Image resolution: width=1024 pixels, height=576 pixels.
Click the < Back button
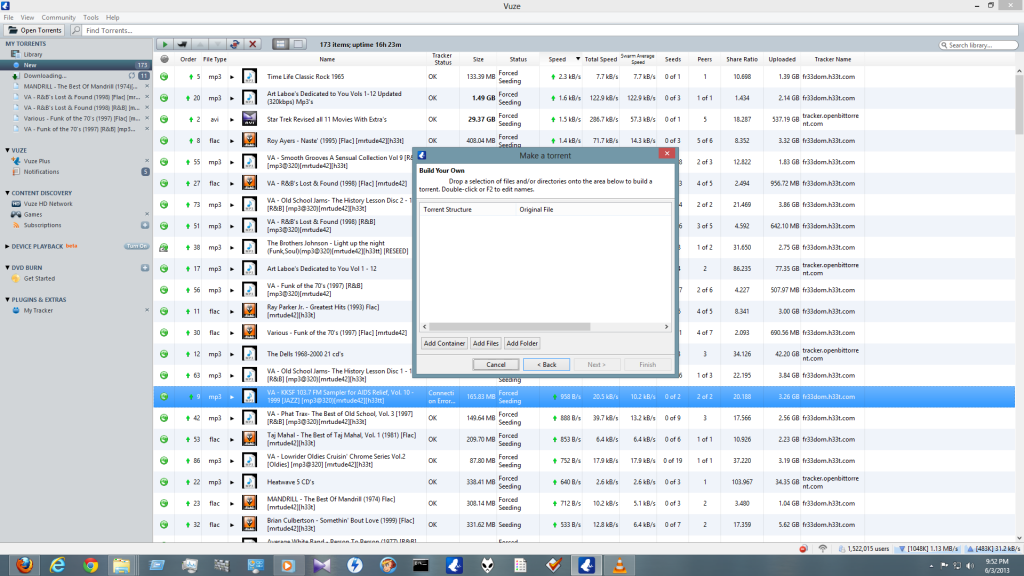[547, 364]
